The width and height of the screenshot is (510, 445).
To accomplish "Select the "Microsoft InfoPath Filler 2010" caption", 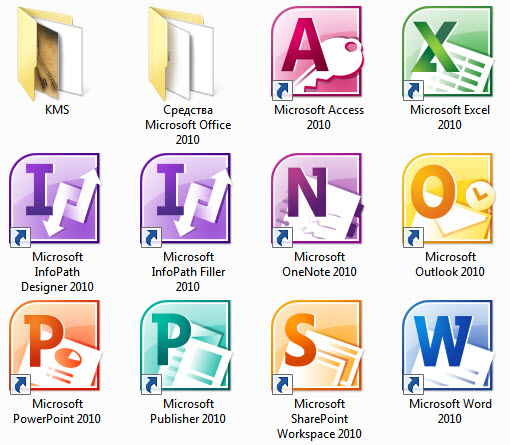I will pyautogui.click(x=188, y=272).
